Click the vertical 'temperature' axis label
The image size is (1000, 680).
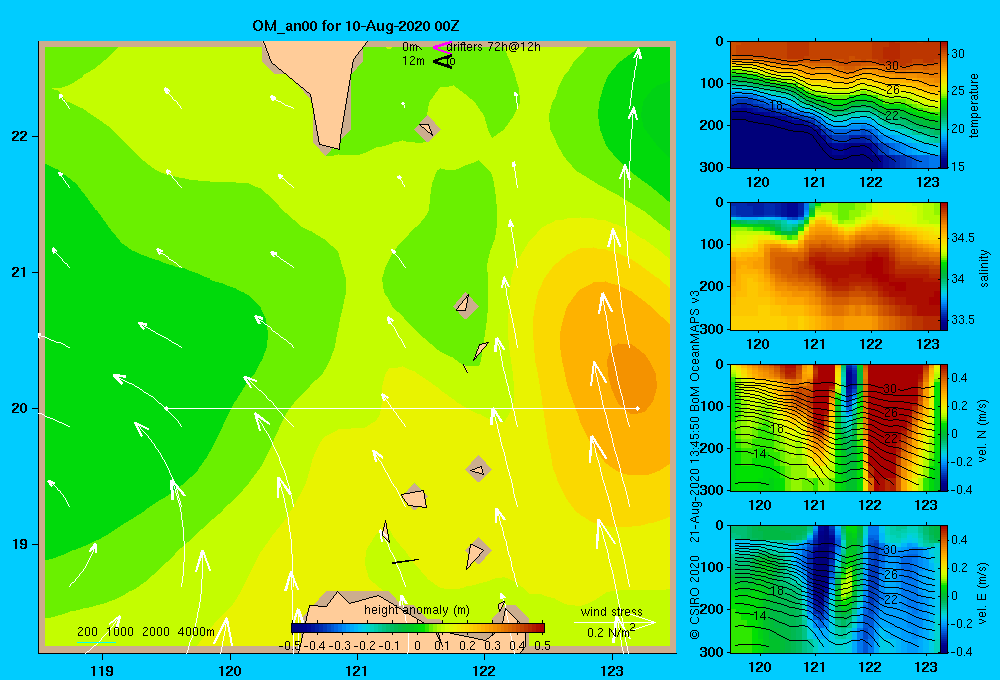click(x=974, y=105)
